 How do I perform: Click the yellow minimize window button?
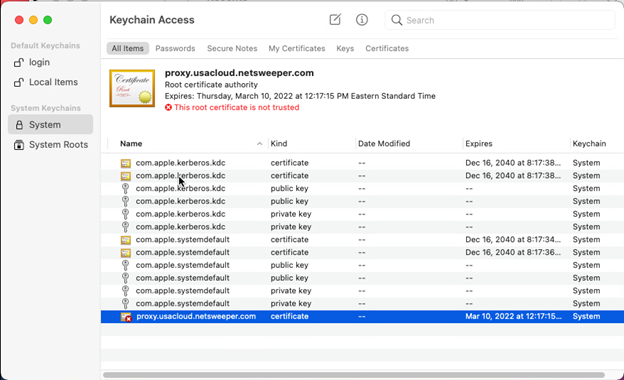pyautogui.click(x=33, y=20)
